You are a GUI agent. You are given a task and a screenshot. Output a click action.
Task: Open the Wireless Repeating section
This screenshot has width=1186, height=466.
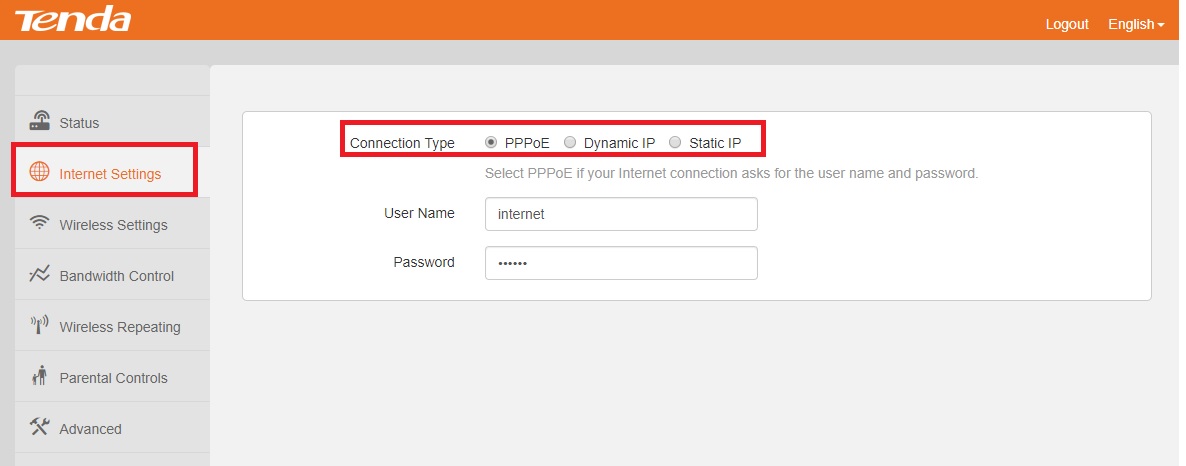pyautogui.click(x=112, y=326)
